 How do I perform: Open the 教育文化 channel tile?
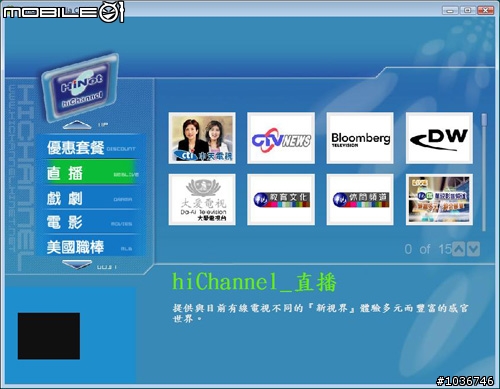point(281,199)
